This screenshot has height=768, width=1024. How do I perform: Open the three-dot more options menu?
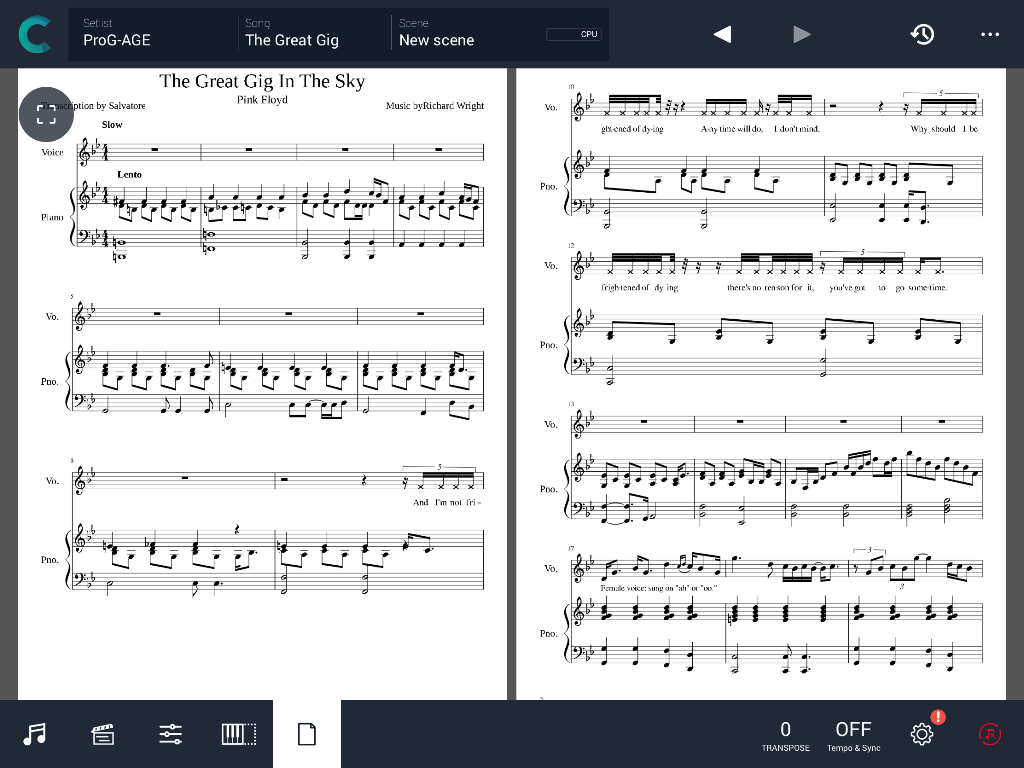click(x=990, y=34)
